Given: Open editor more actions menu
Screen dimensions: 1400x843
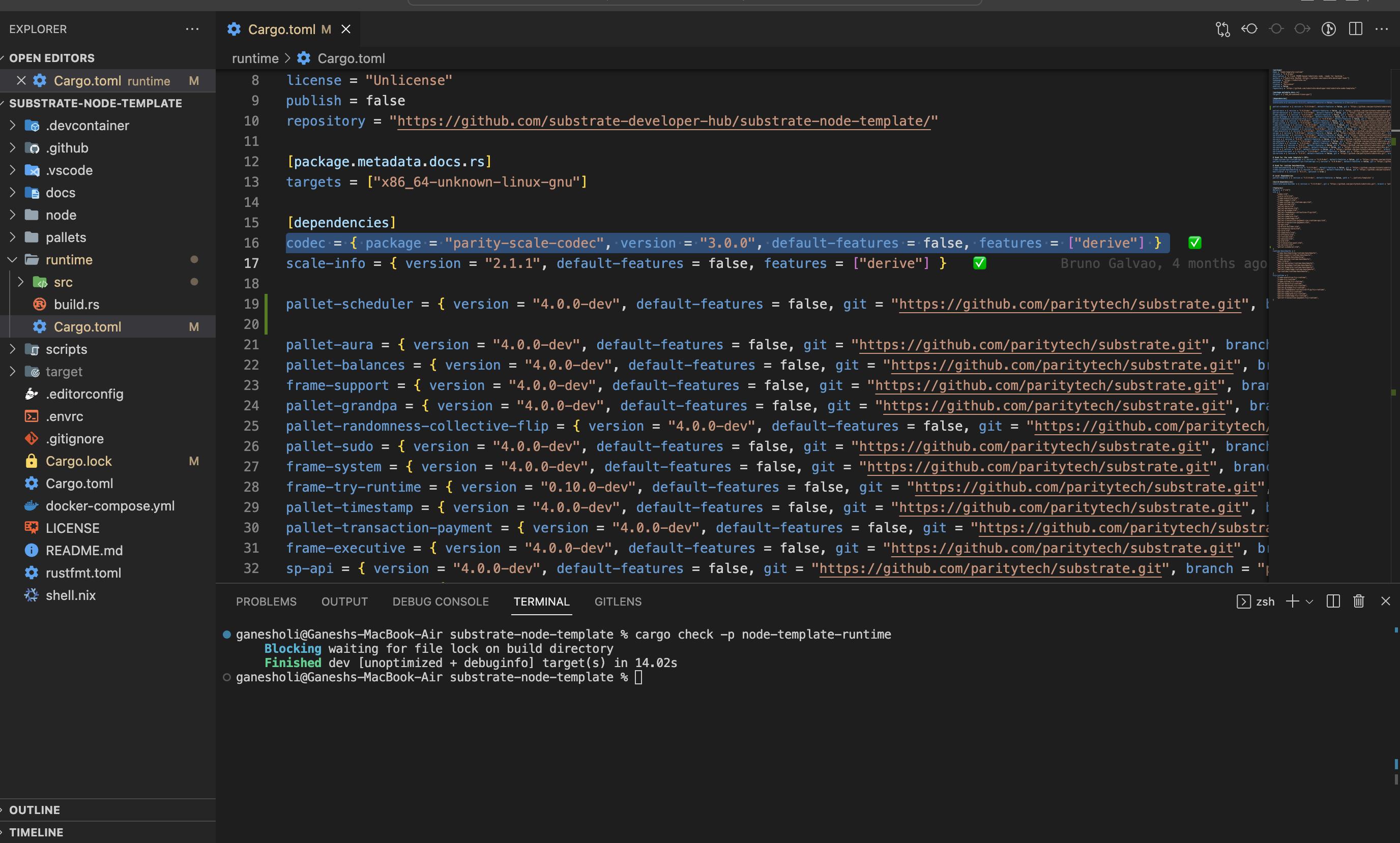Looking at the screenshot, I should [1381, 29].
